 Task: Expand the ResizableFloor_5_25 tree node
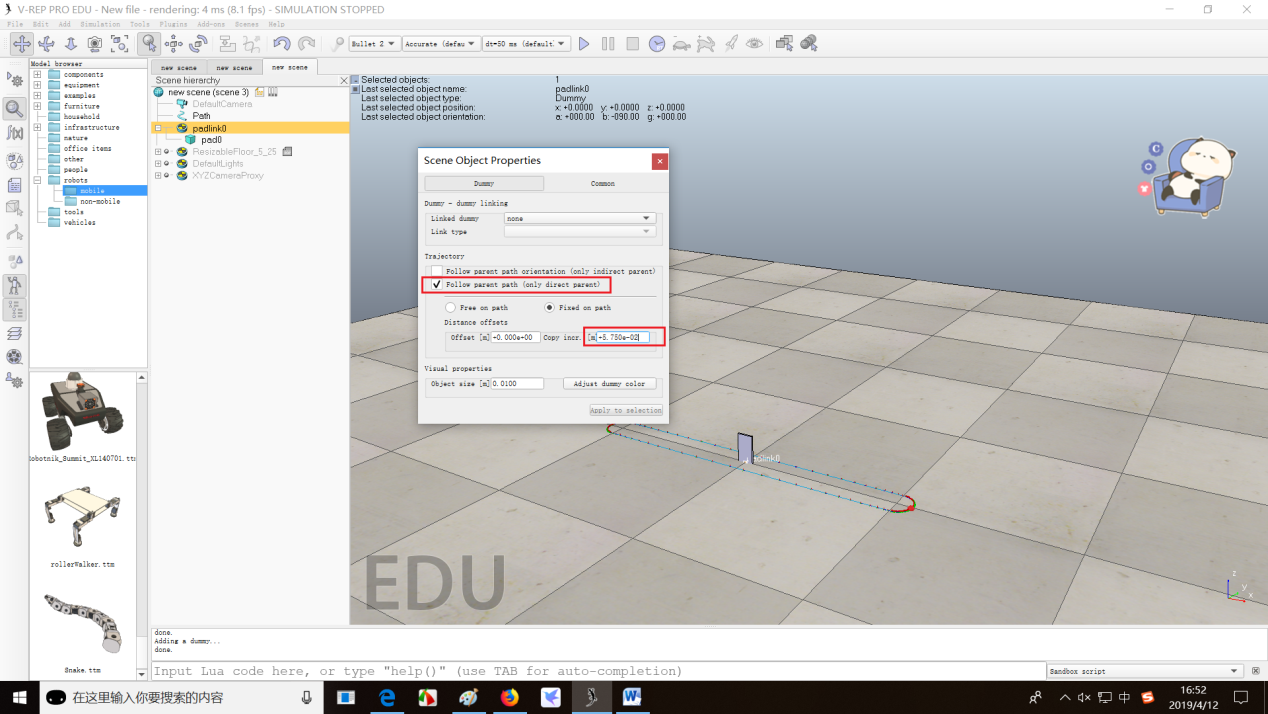coord(158,152)
